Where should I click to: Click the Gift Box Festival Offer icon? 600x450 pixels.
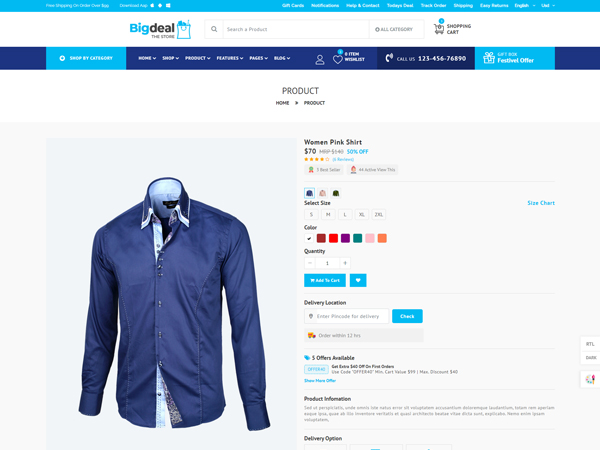coord(489,58)
